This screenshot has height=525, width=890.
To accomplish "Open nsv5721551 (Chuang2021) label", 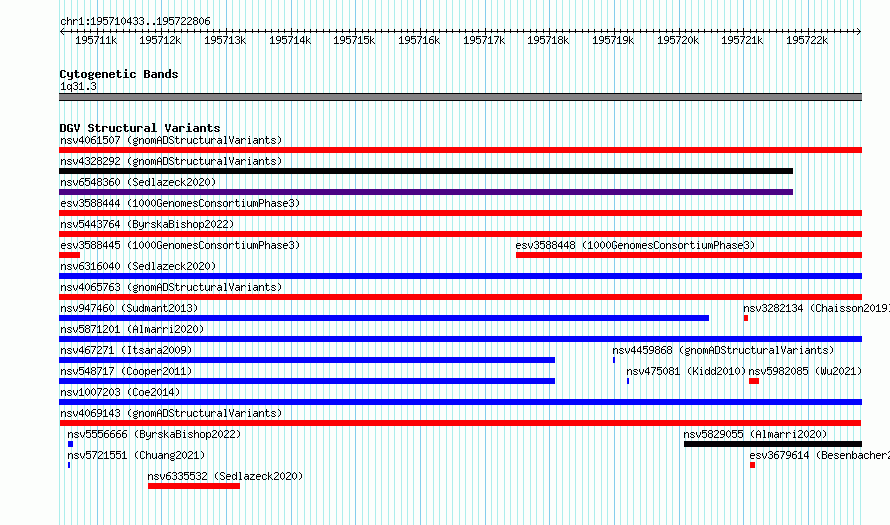I will point(136,455).
